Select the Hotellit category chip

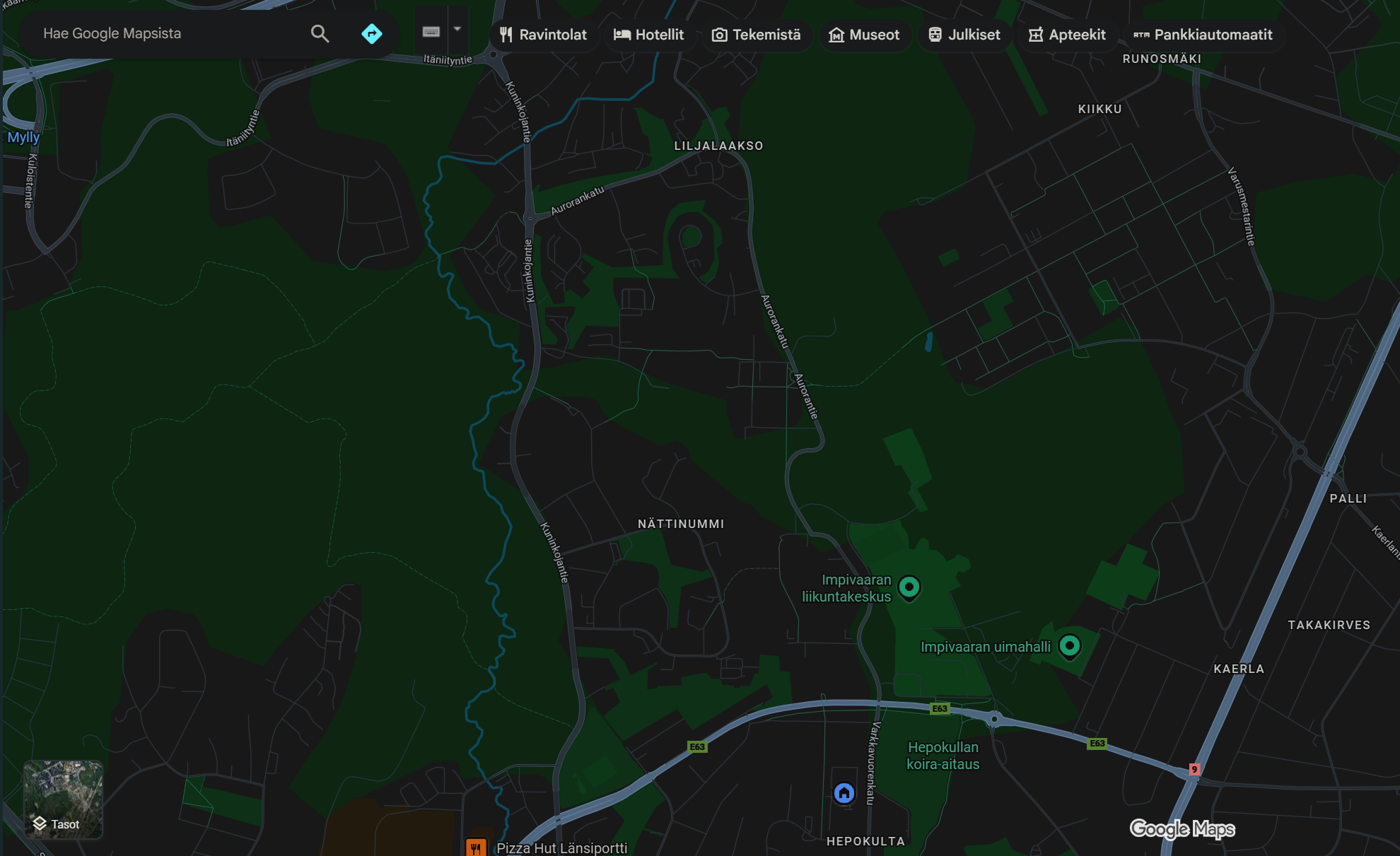point(648,35)
